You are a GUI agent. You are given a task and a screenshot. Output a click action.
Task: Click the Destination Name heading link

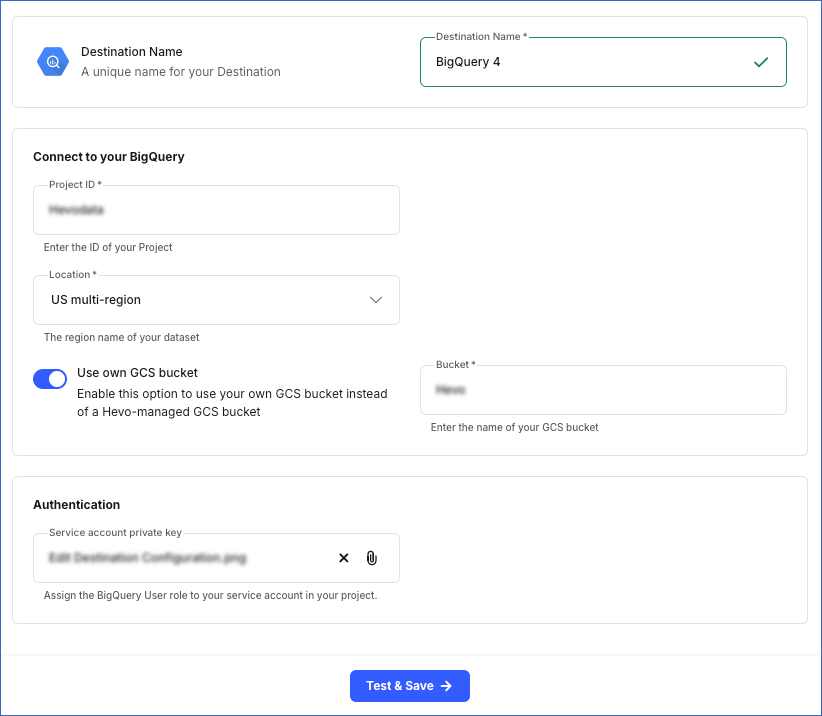click(x=131, y=51)
